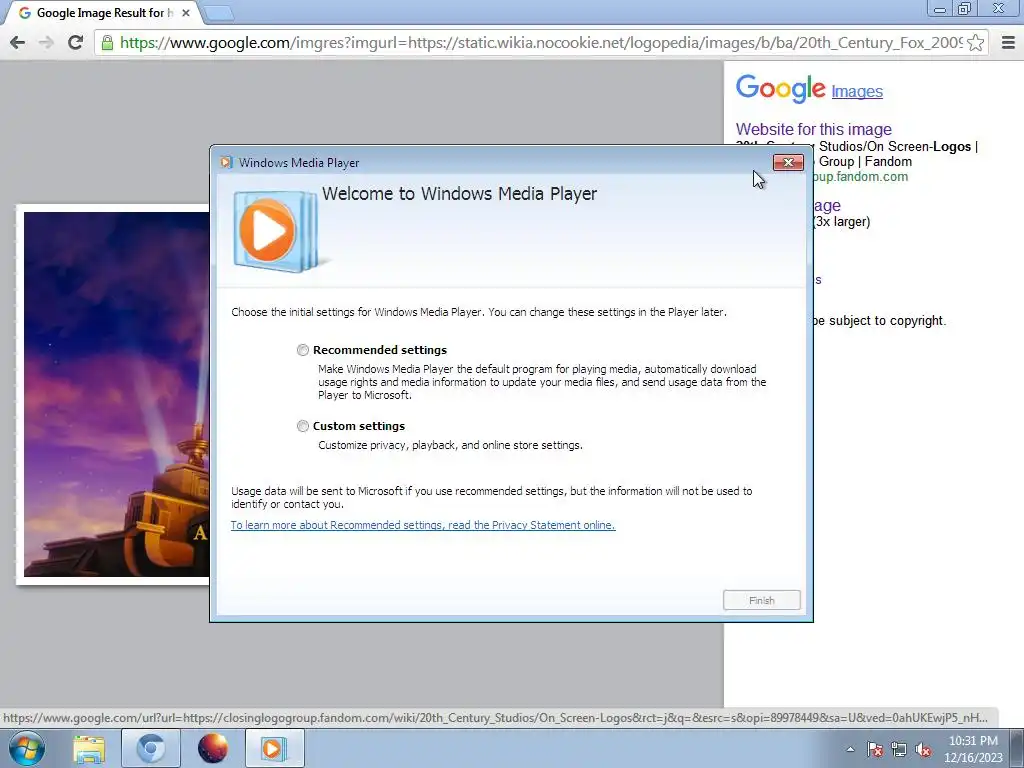The image size is (1024, 768).
Task: Click the 20th Century Fox image thumbnail
Action: pyautogui.click(x=116, y=394)
